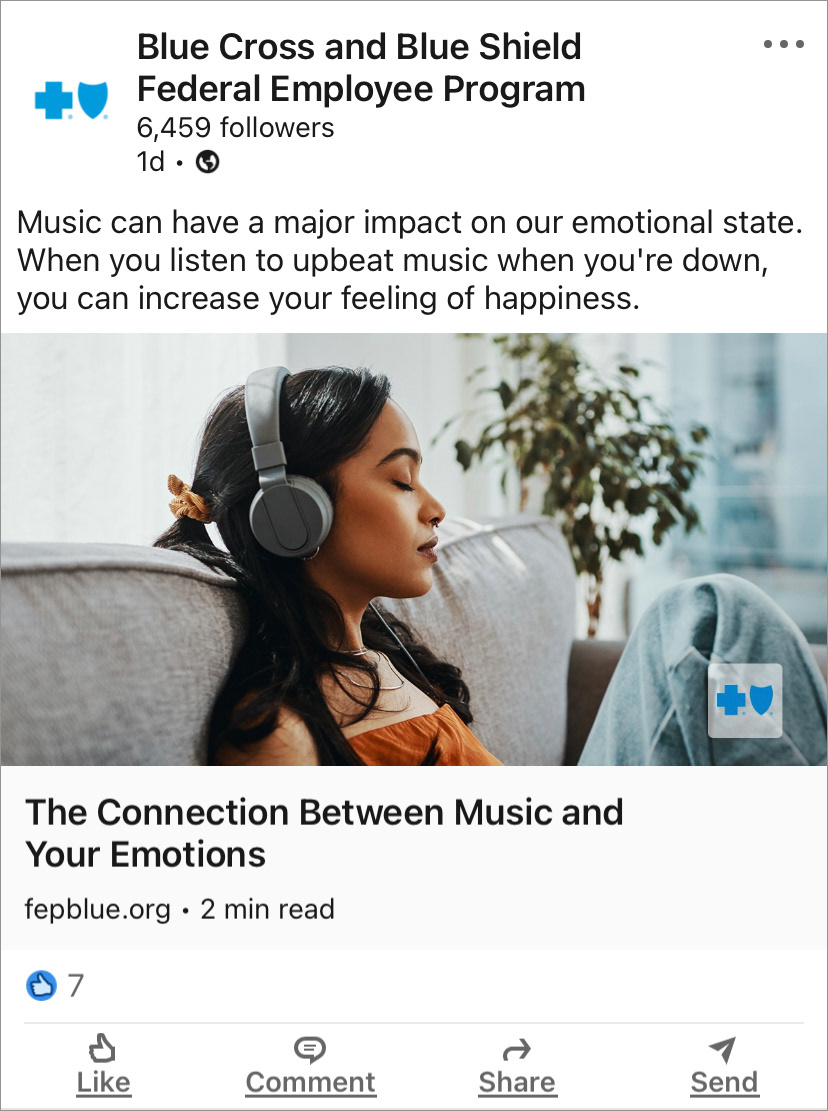Click the globe public visibility icon
Viewport: 828px width, 1111px height.
click(208, 162)
